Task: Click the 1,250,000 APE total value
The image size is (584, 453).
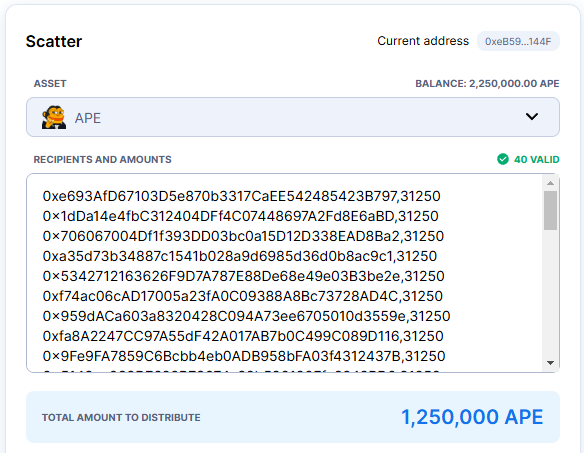Action: (x=472, y=417)
